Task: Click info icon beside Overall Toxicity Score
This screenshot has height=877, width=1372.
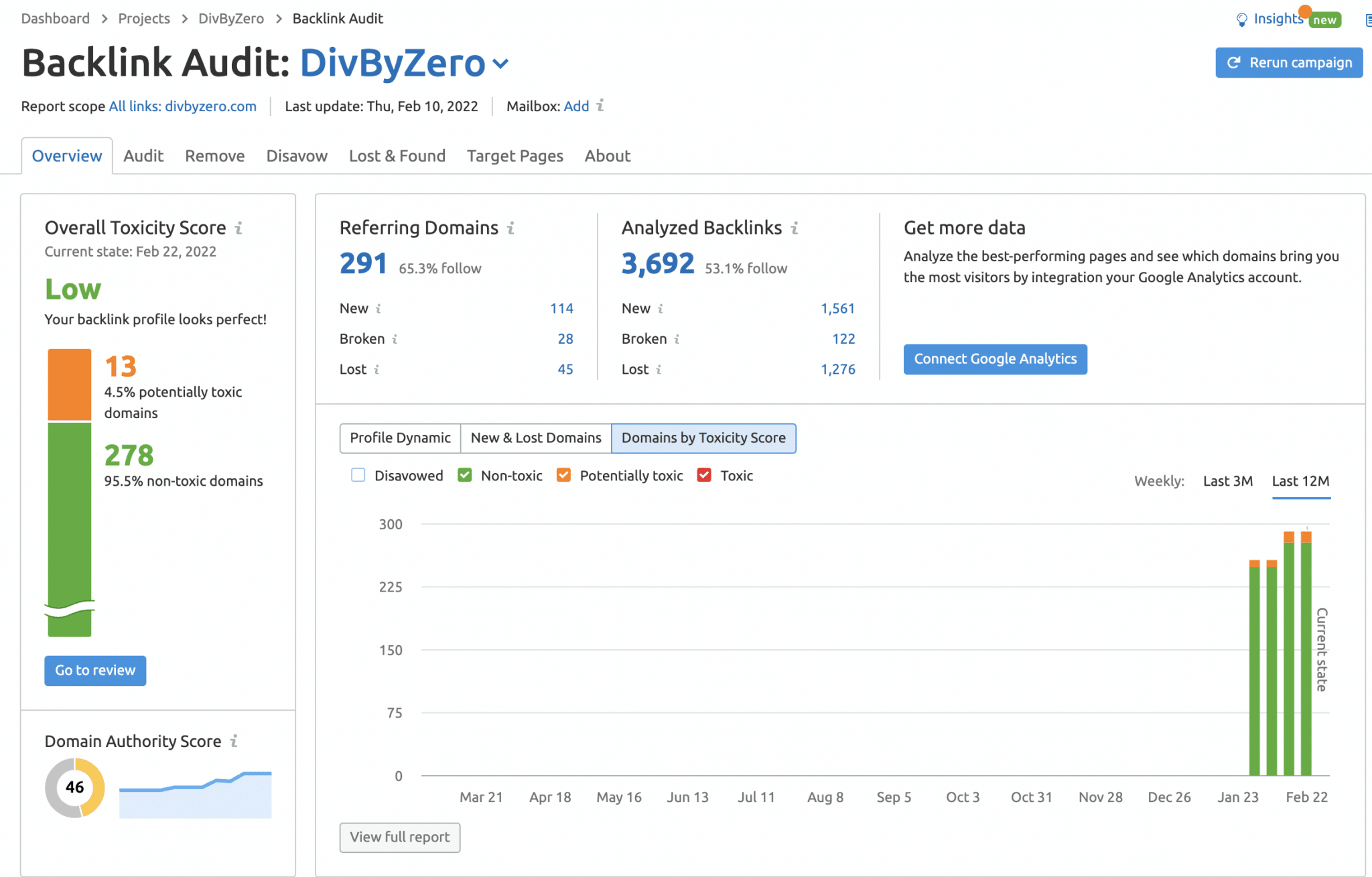Action: pyautogui.click(x=238, y=228)
